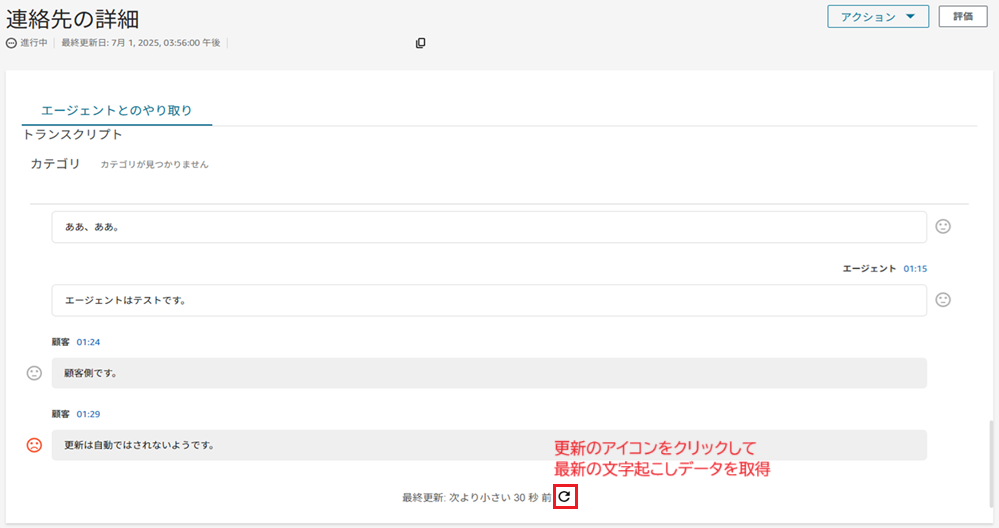Click the トランスクリプト heading
The height and width of the screenshot is (528, 999).
[x=72, y=134]
